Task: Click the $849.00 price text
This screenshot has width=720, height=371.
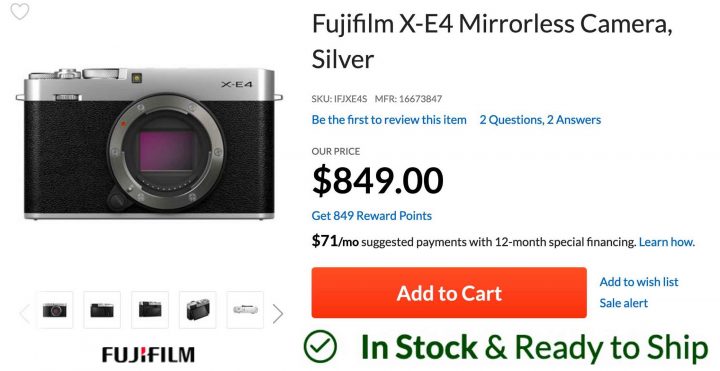Action: [x=377, y=181]
